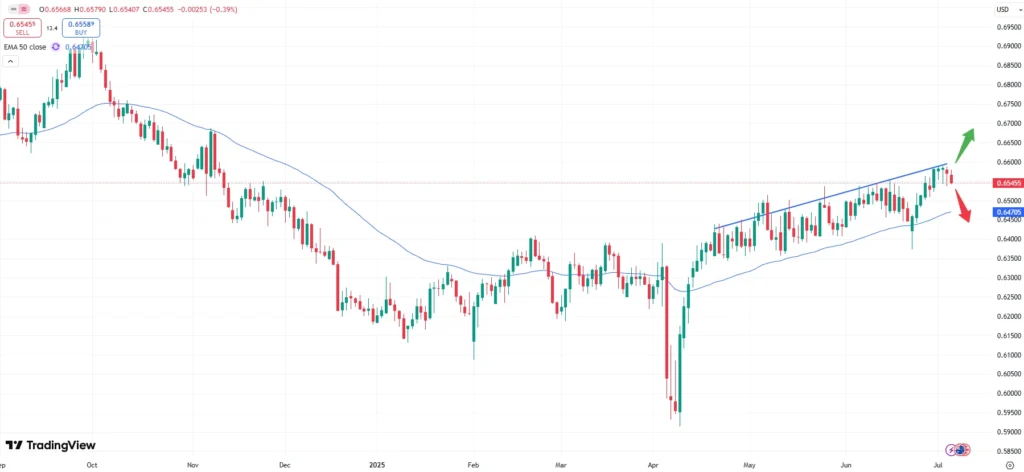This screenshot has width=1024, height=472.
Task: Click the Oct label on time axis
Action: [x=91, y=465]
